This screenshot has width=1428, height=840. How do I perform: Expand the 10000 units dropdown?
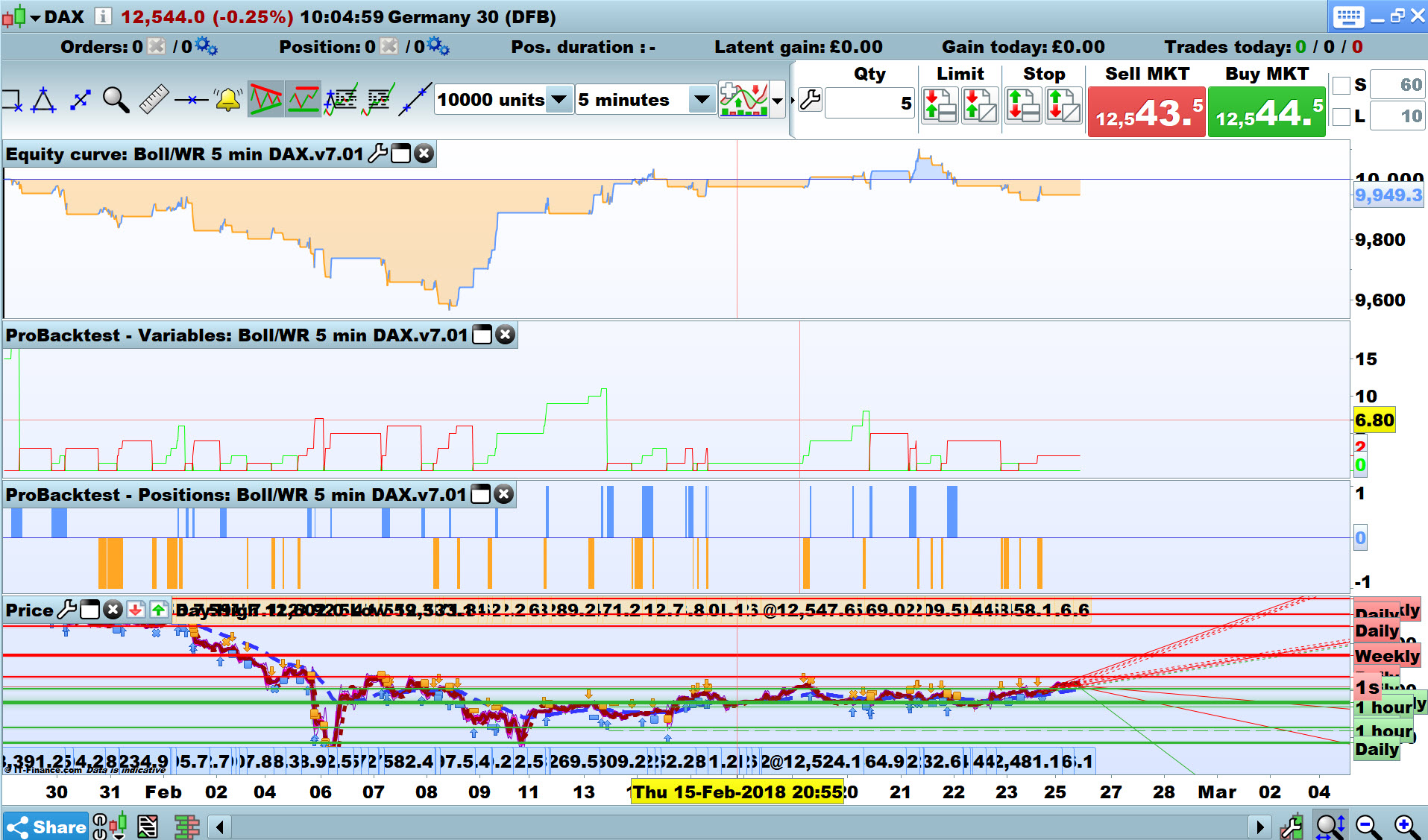click(x=559, y=99)
